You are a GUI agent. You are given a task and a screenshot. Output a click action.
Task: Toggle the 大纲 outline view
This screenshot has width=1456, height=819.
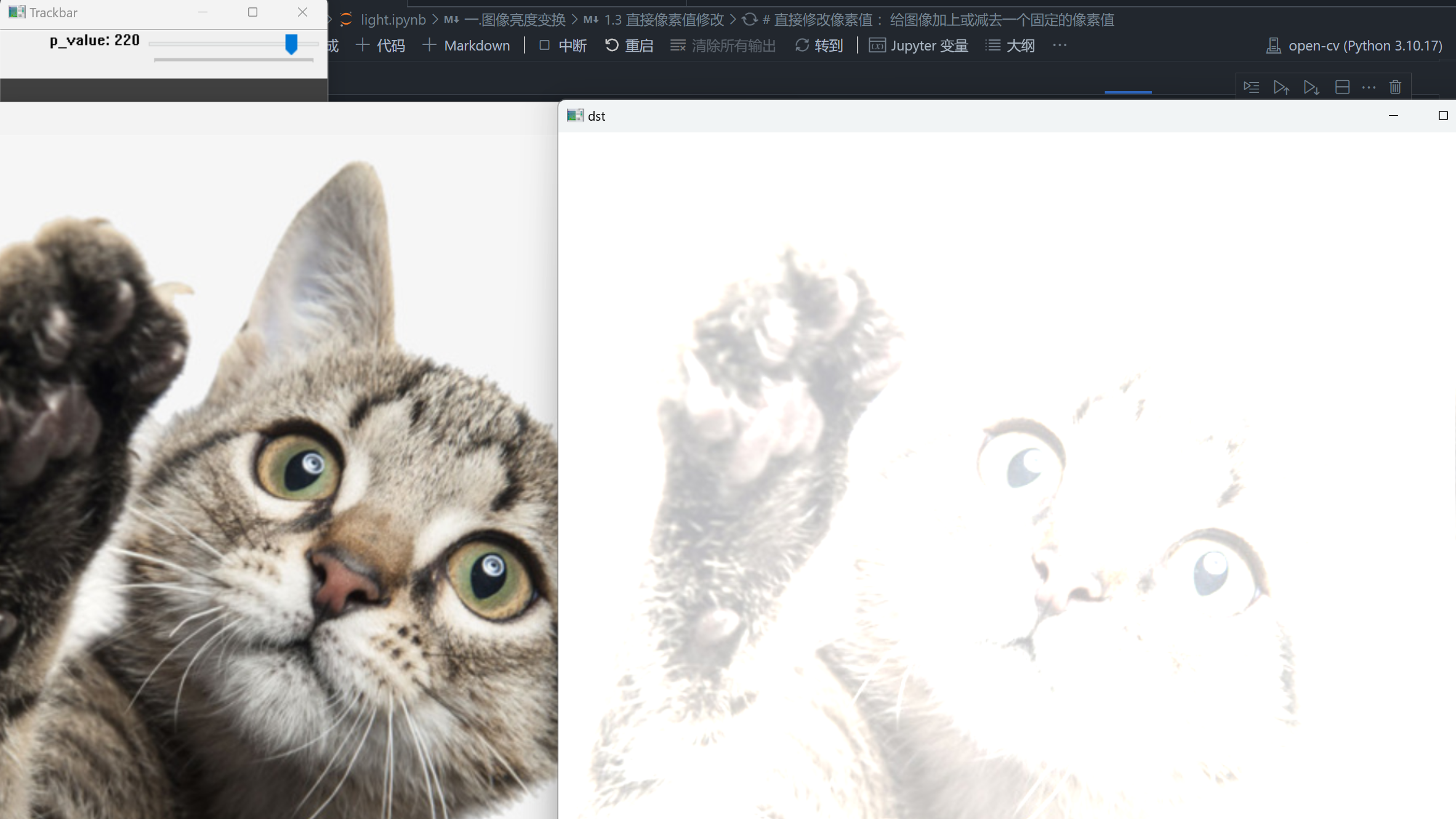point(1010,46)
